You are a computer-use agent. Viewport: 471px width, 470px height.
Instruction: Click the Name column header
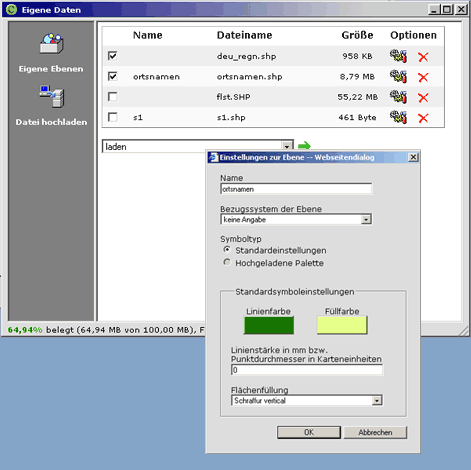pos(148,35)
